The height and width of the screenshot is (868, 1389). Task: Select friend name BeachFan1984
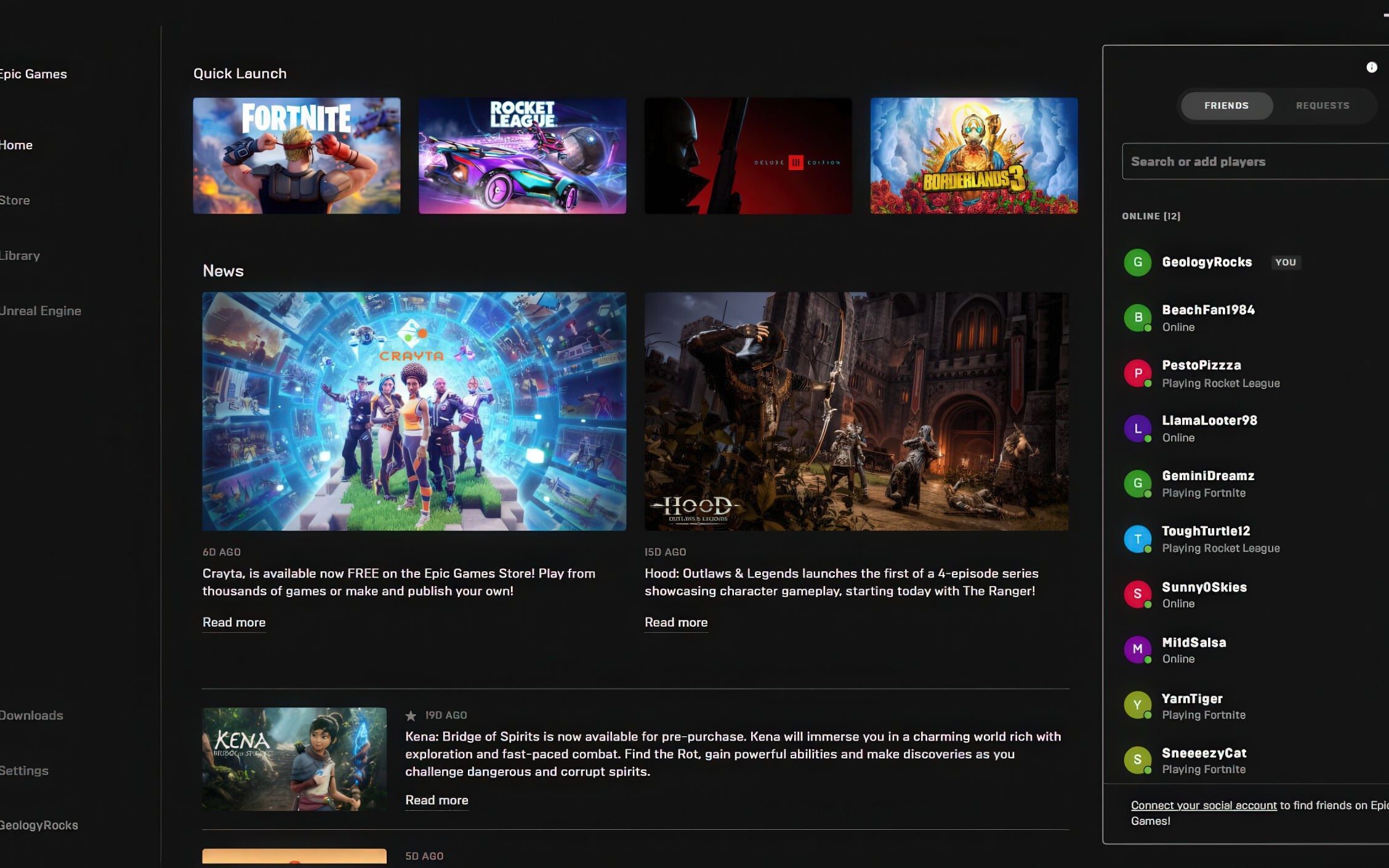pyautogui.click(x=1208, y=310)
